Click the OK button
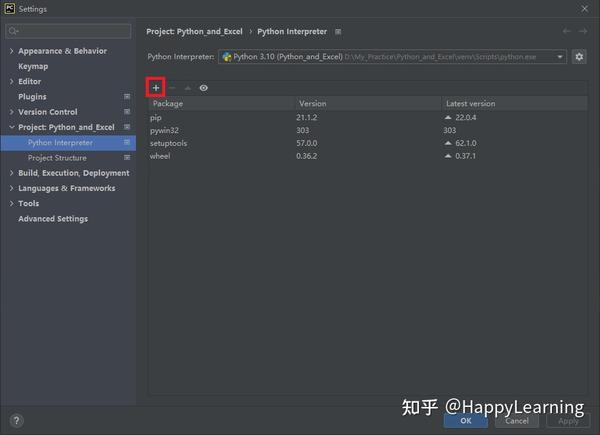 coord(466,420)
